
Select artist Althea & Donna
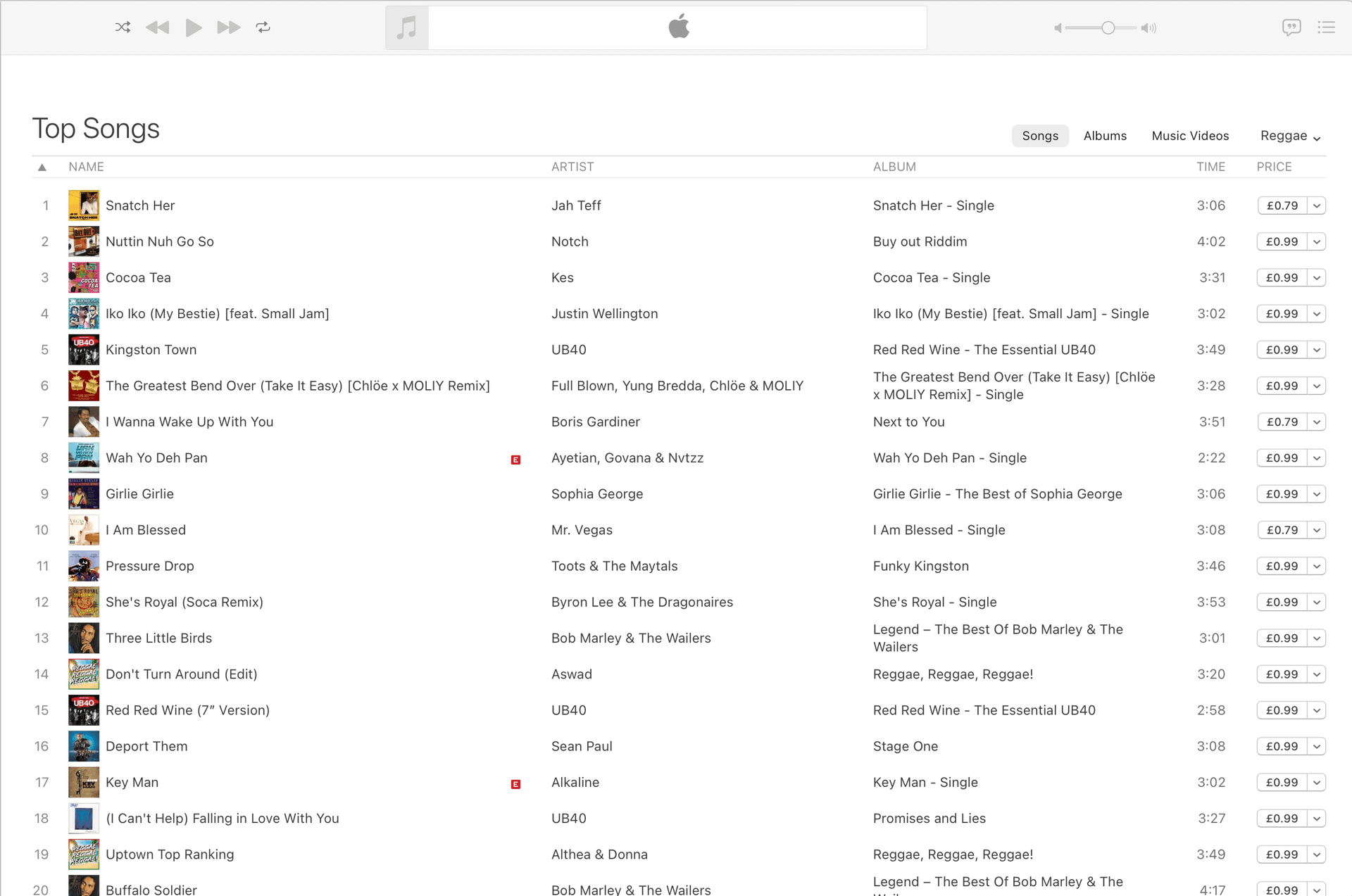click(599, 854)
